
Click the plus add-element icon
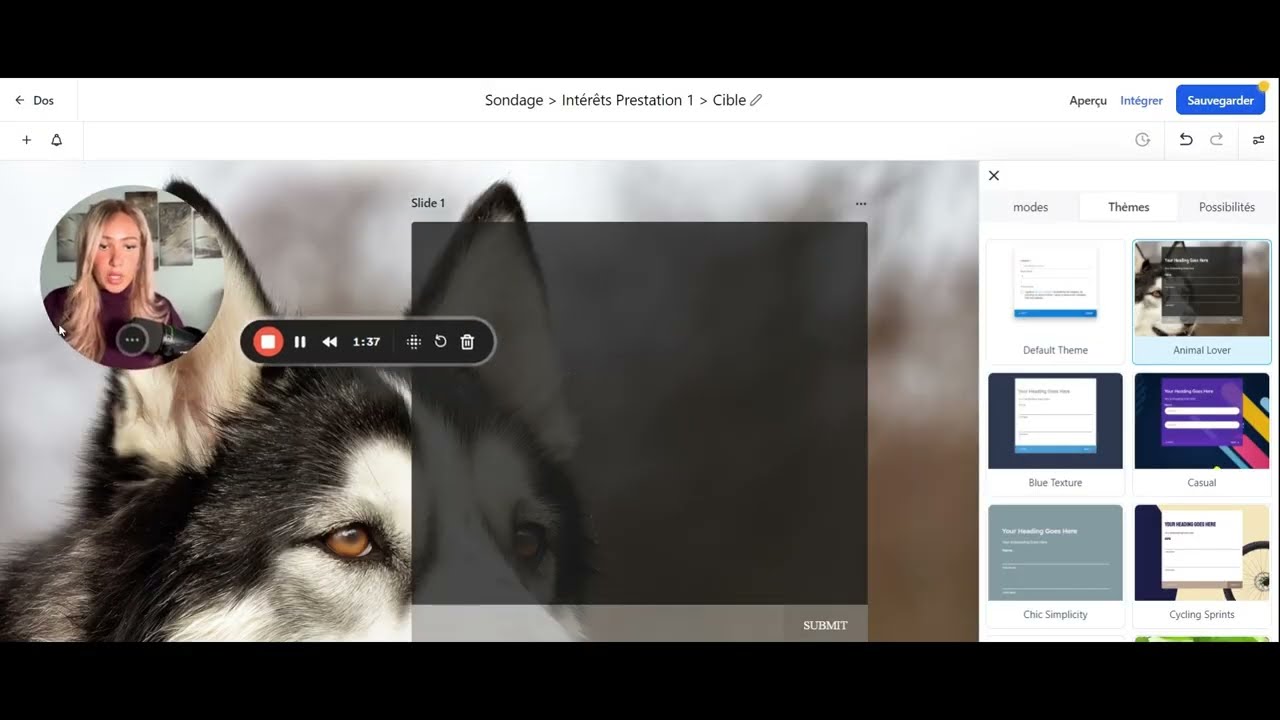pos(27,140)
